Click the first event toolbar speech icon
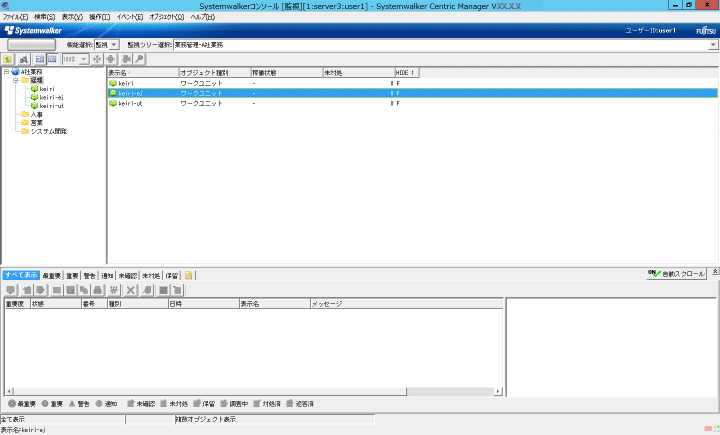This screenshot has height=435, width=720. 11,290
